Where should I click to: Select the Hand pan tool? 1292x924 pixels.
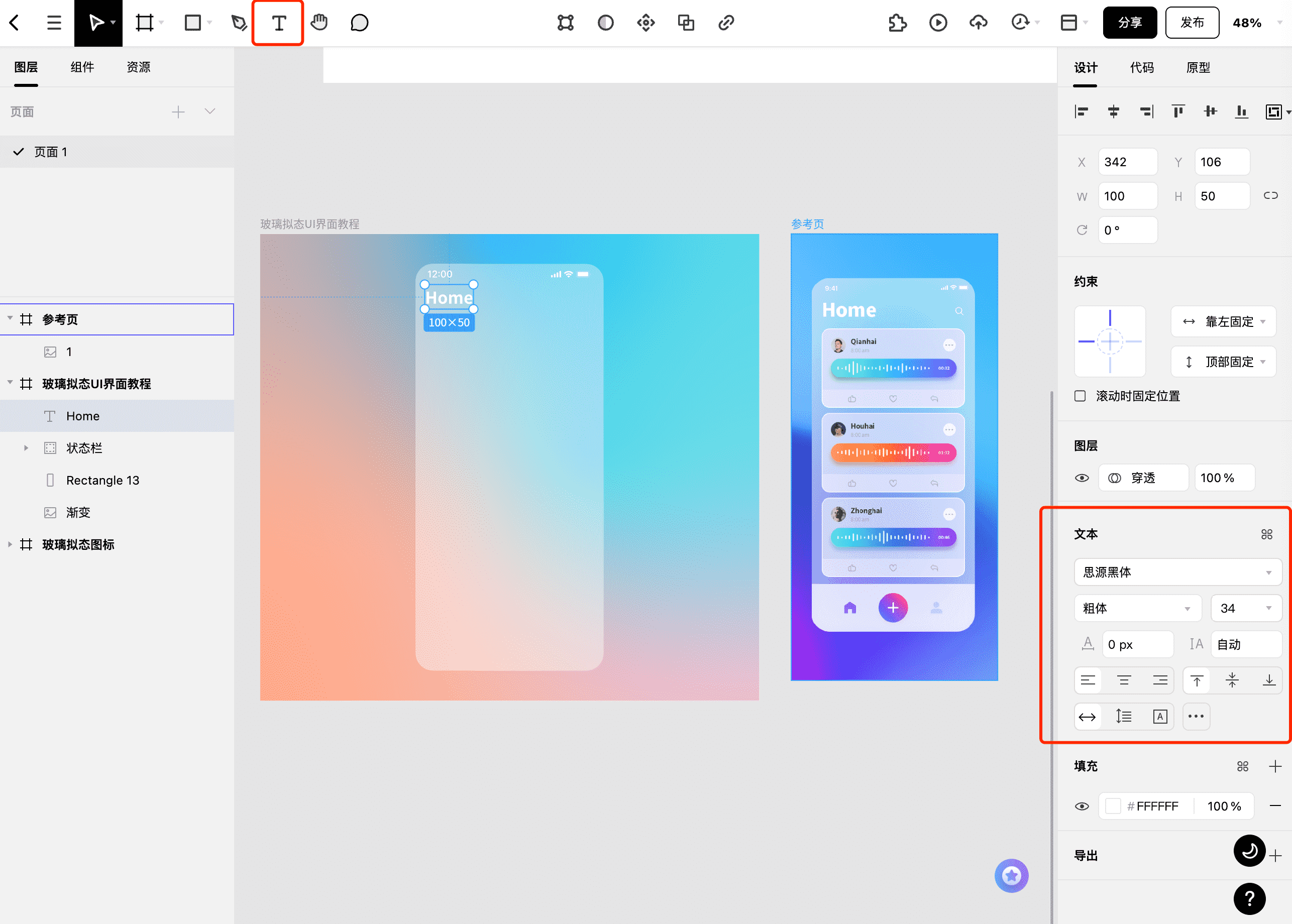pyautogui.click(x=319, y=23)
